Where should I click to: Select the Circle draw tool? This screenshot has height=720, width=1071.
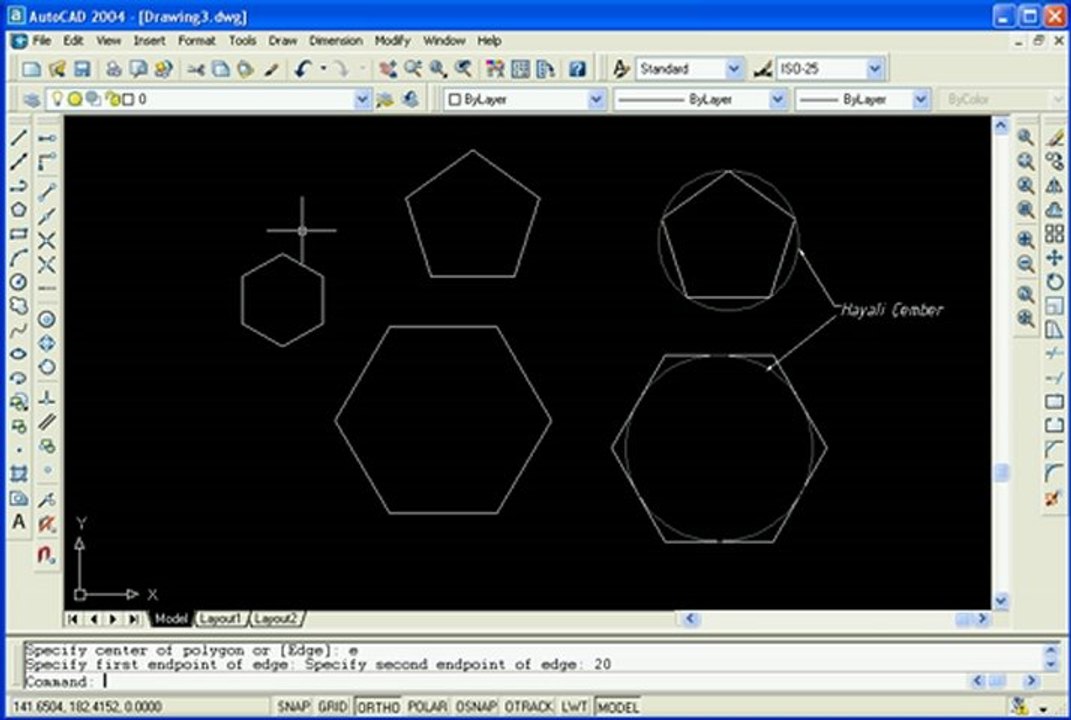(18, 281)
